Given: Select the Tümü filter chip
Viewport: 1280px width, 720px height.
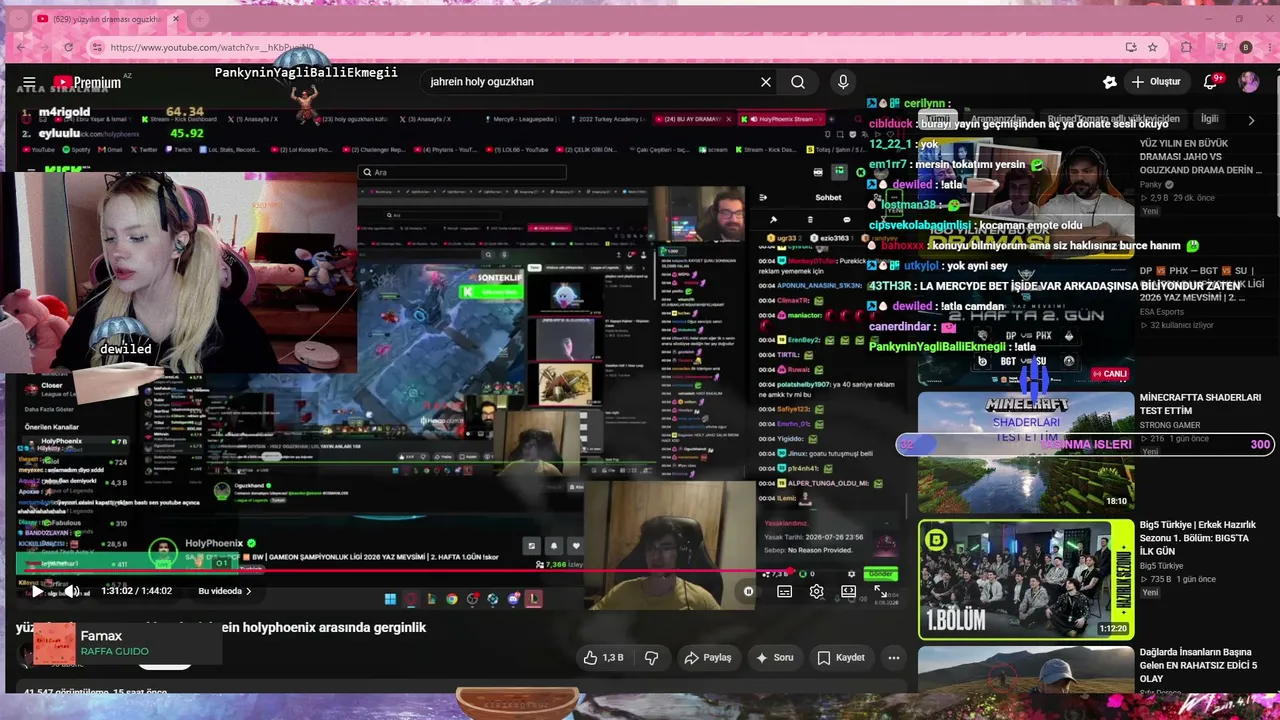Looking at the screenshot, I should pyautogui.click(x=938, y=119).
